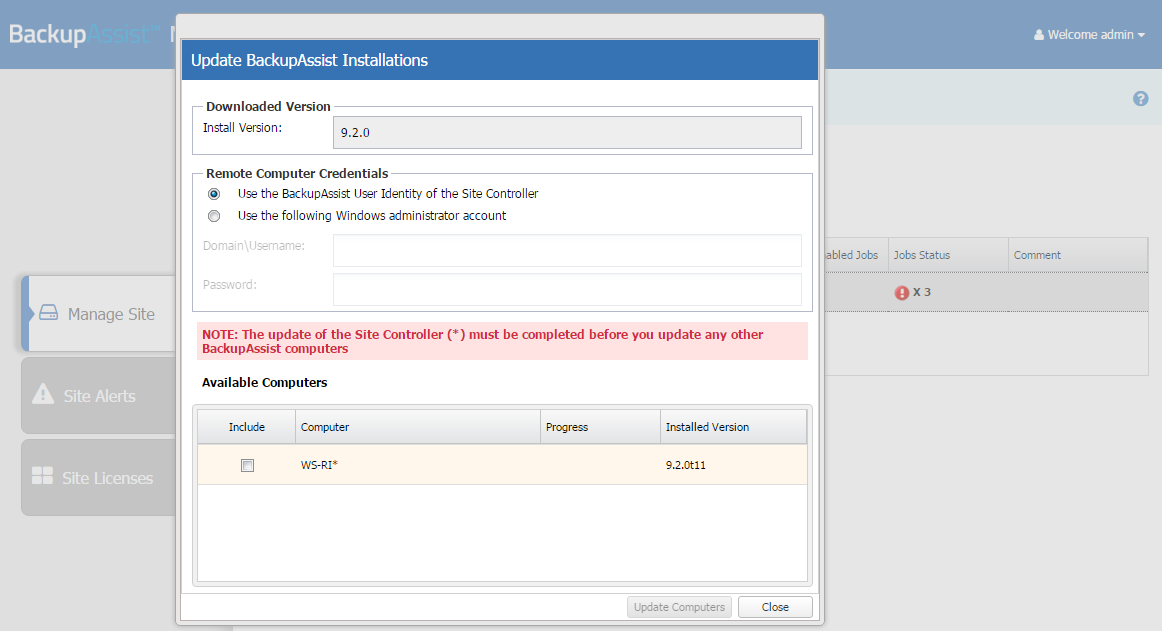Image resolution: width=1162 pixels, height=631 pixels.
Task: Click the help question mark icon
Action: point(1141,99)
